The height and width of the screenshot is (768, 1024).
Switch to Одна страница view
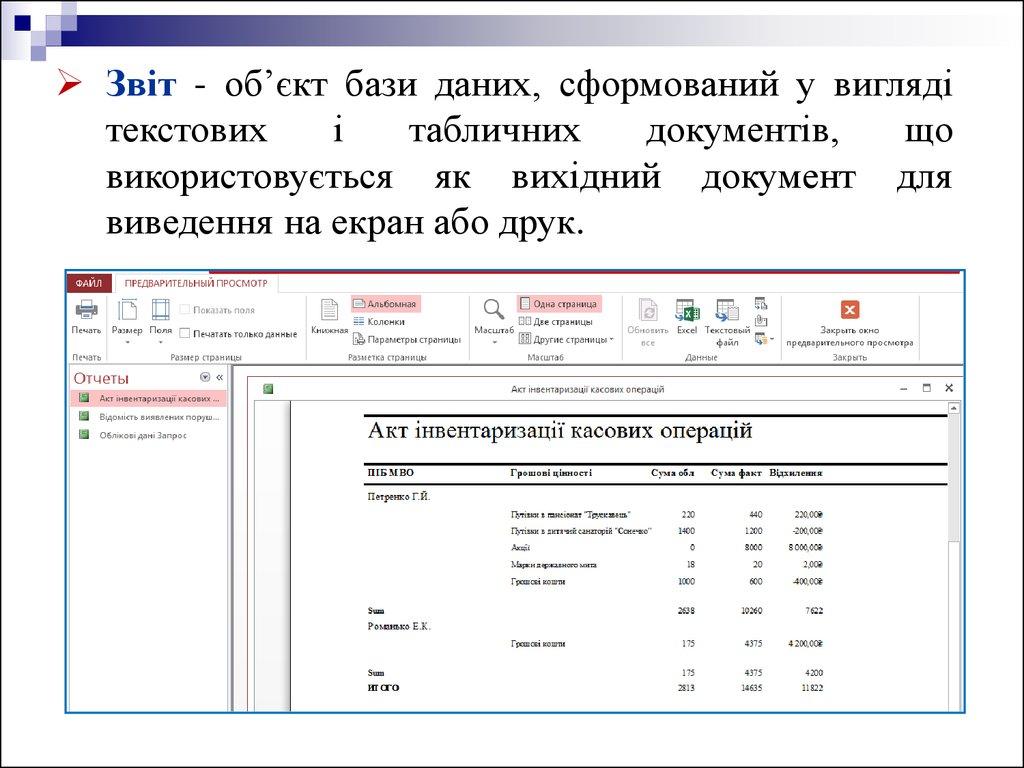tap(558, 303)
